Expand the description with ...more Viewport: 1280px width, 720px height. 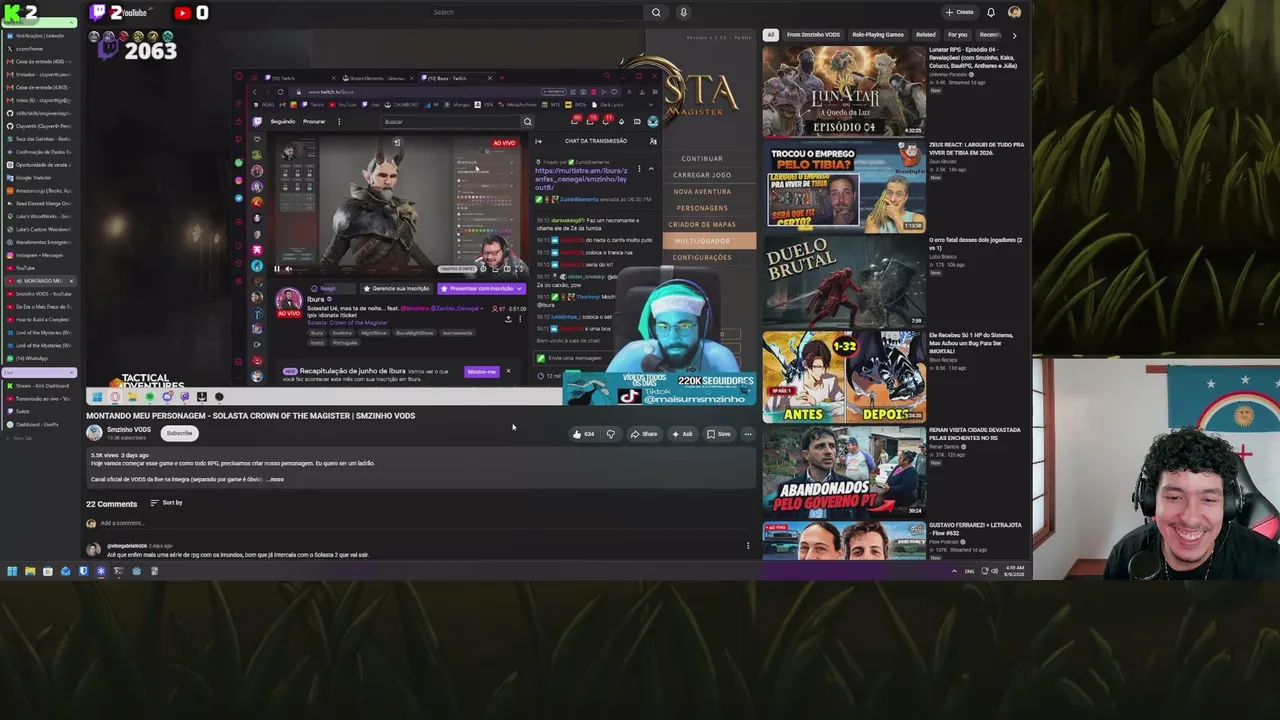tap(275, 480)
